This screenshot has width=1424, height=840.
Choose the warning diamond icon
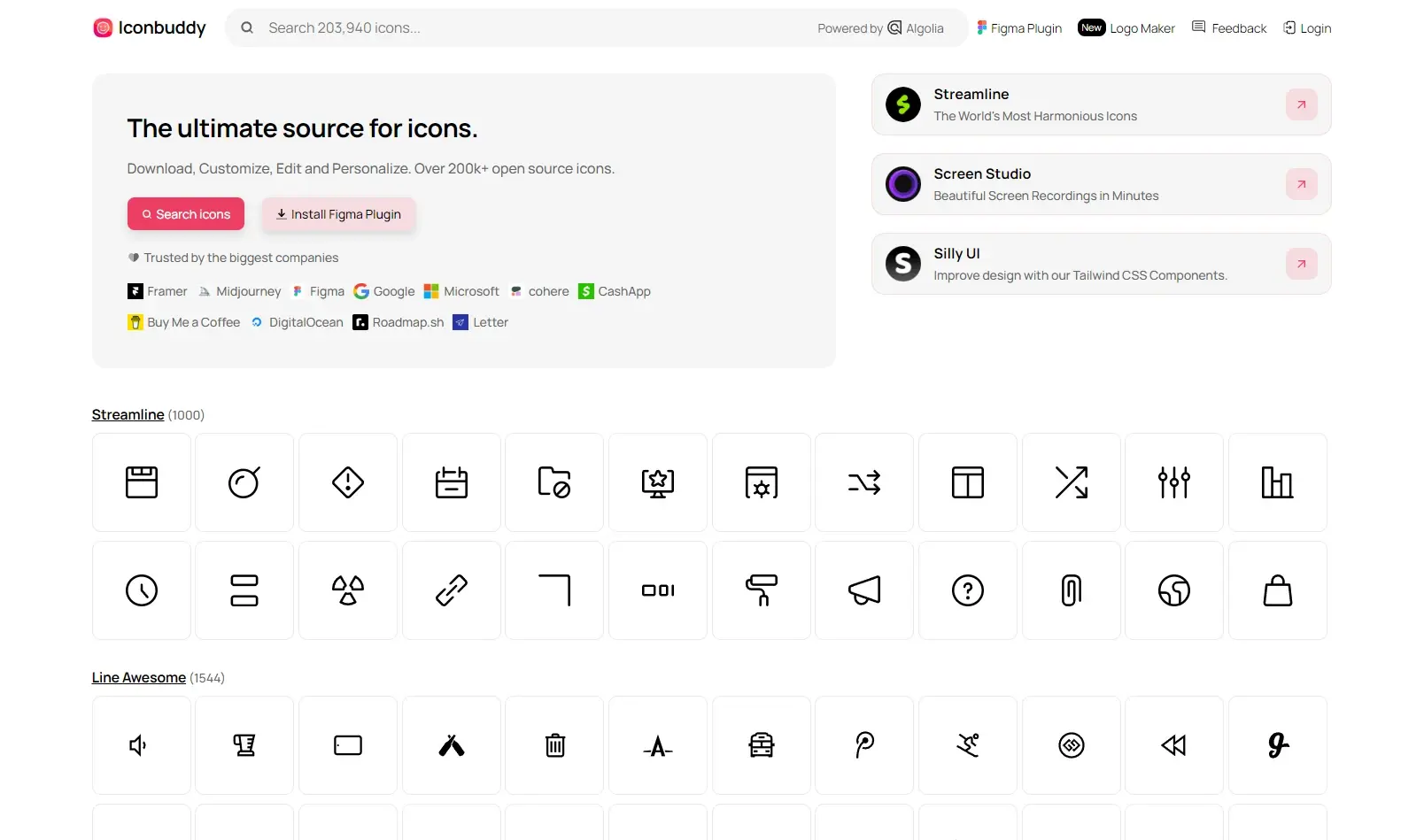348,482
